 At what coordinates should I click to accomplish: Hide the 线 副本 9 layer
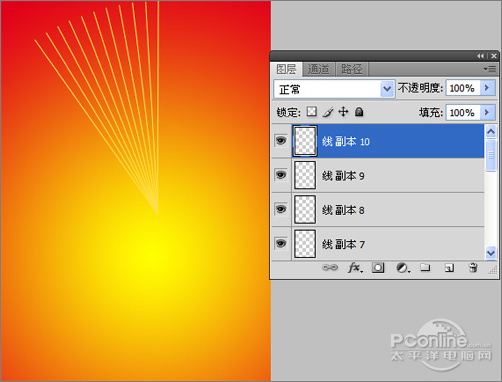pos(281,175)
